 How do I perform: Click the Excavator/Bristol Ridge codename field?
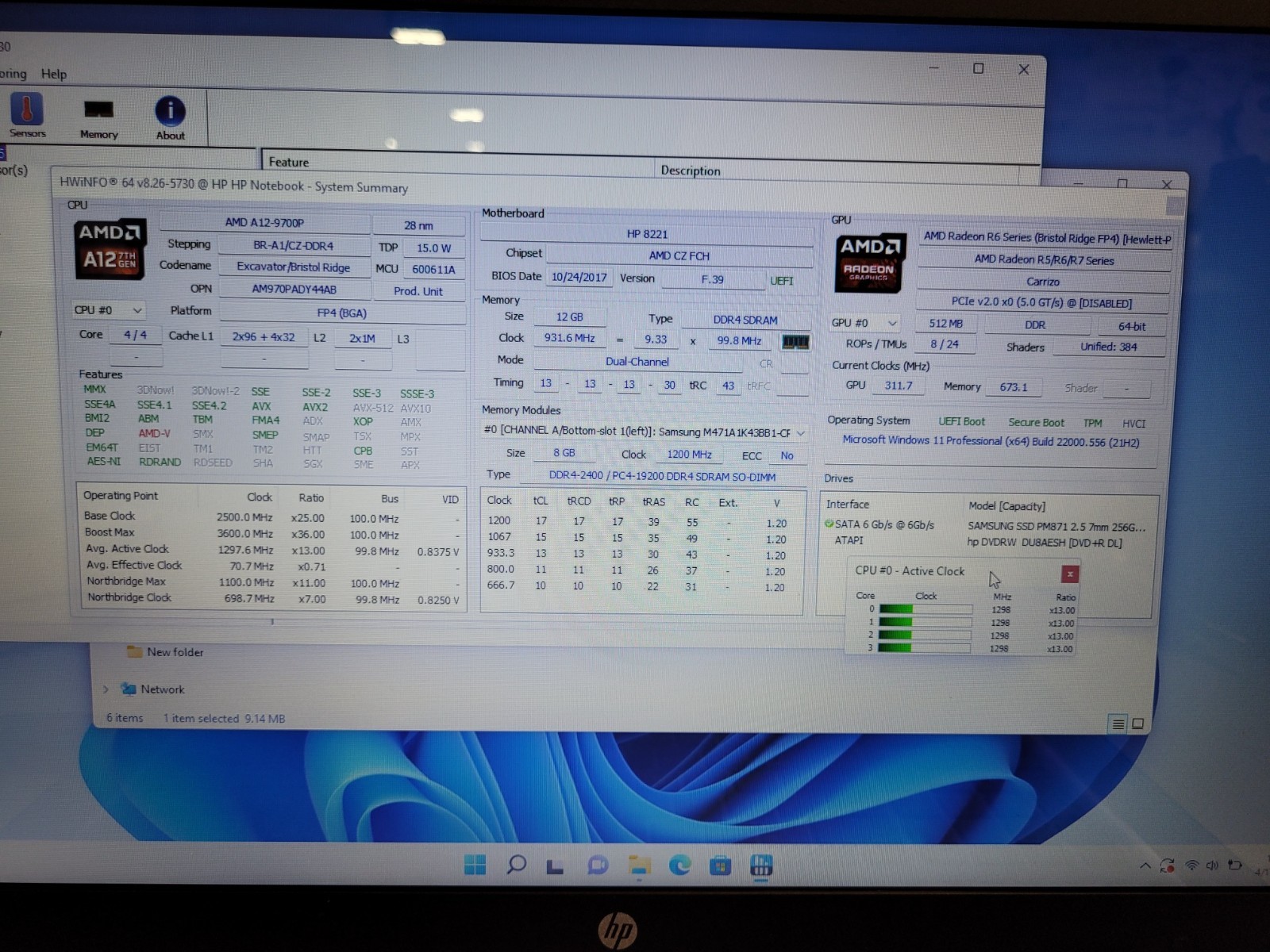tap(293, 267)
